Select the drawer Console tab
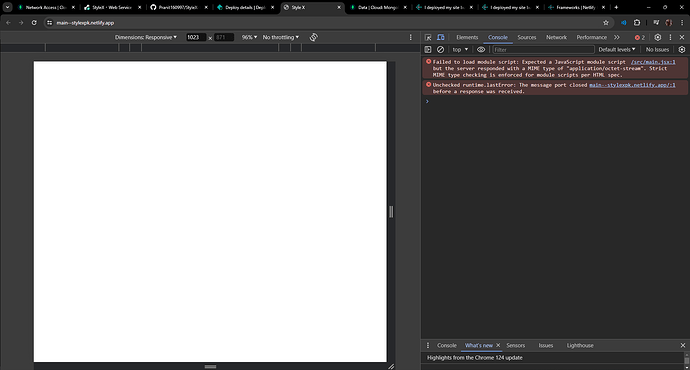 447,345
